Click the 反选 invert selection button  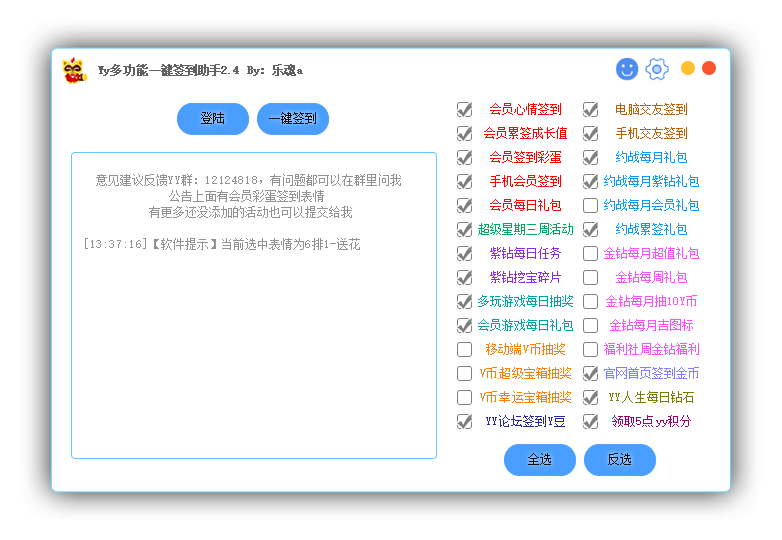619,460
